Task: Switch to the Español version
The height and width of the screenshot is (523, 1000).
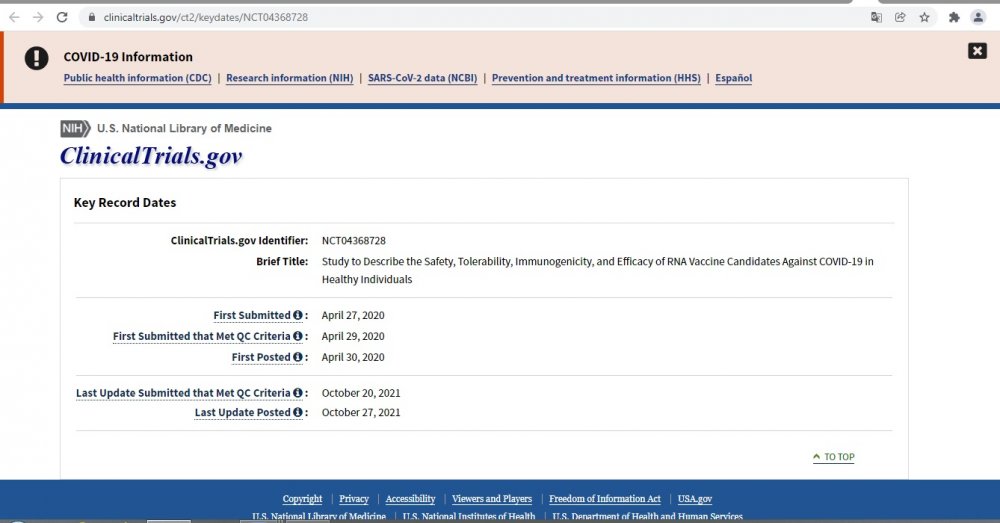Action: (x=733, y=78)
